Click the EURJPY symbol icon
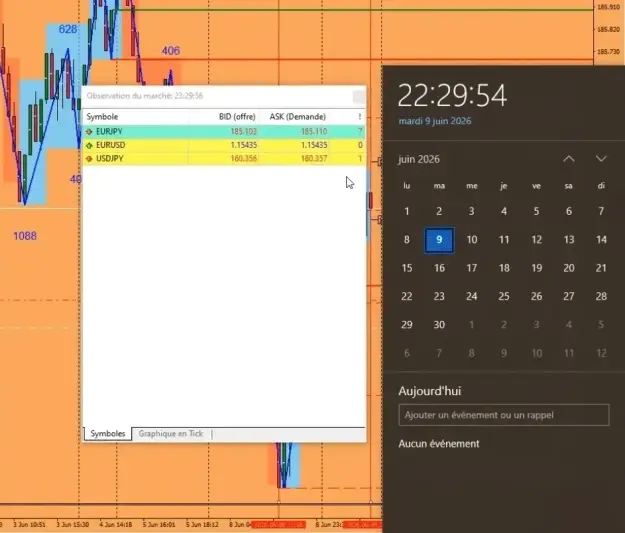 tap(89, 132)
